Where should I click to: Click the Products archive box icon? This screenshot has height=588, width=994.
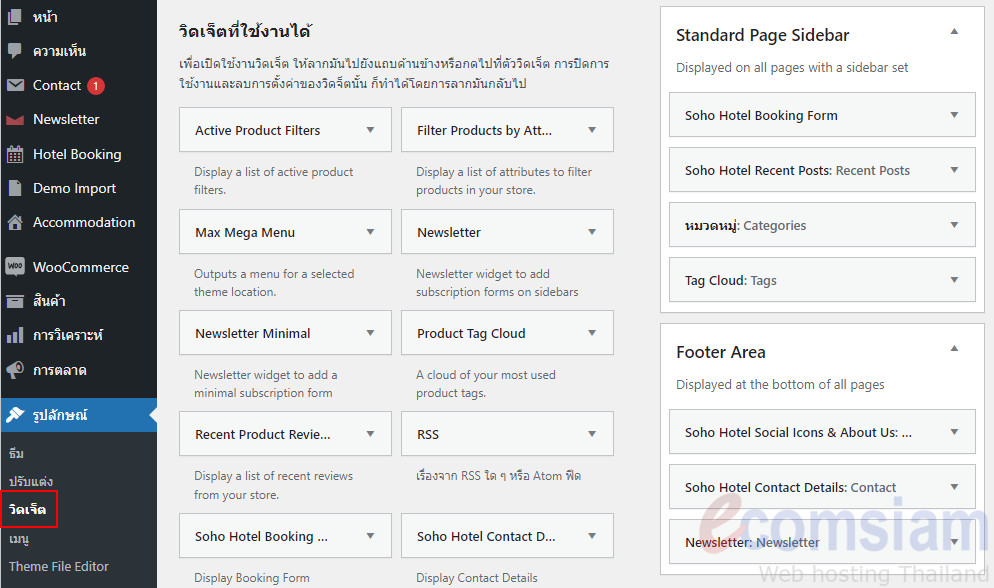tap(15, 301)
